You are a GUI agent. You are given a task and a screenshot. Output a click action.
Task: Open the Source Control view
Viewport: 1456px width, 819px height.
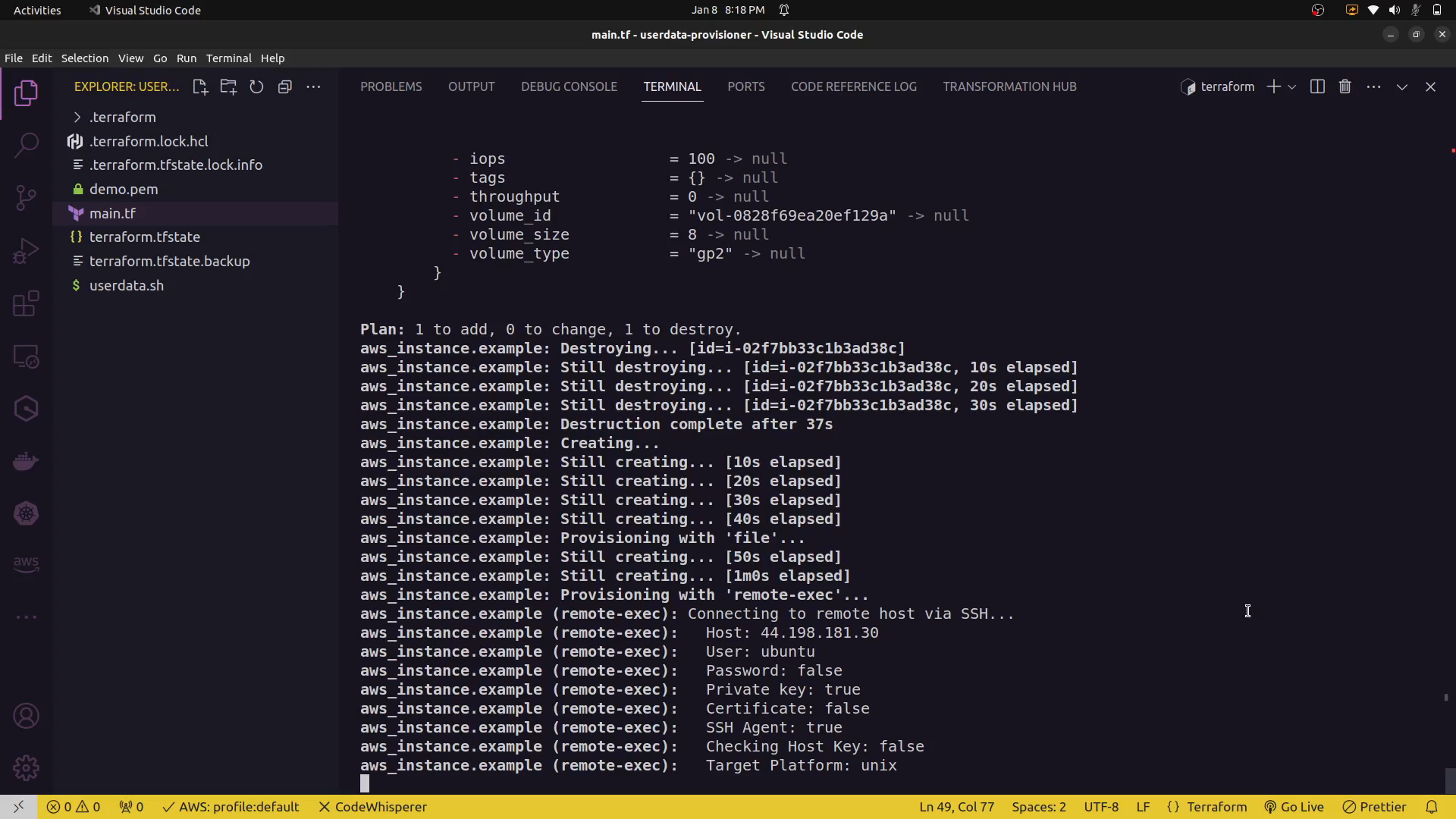click(26, 198)
